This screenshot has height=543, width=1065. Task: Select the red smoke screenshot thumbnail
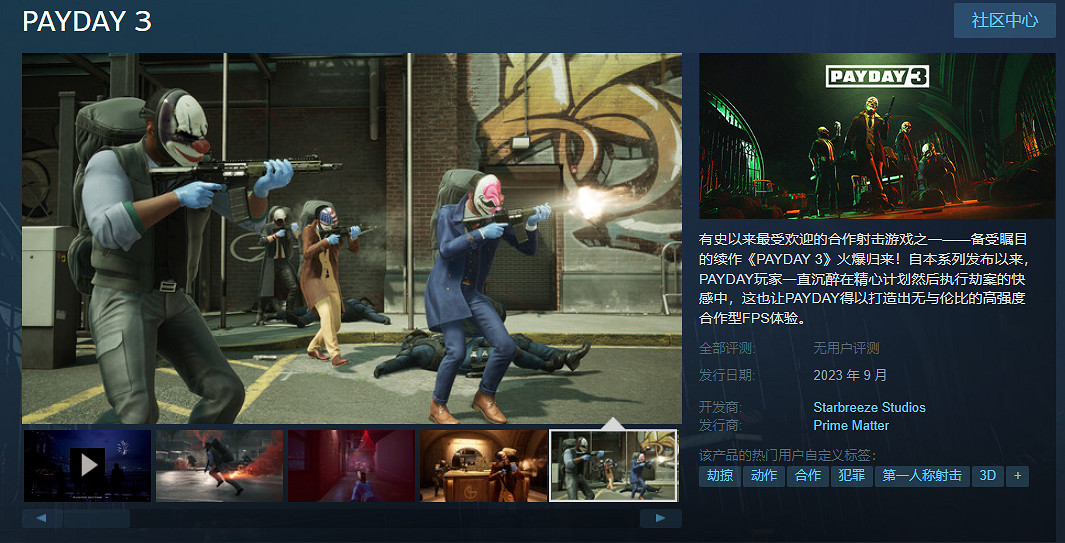[219, 465]
